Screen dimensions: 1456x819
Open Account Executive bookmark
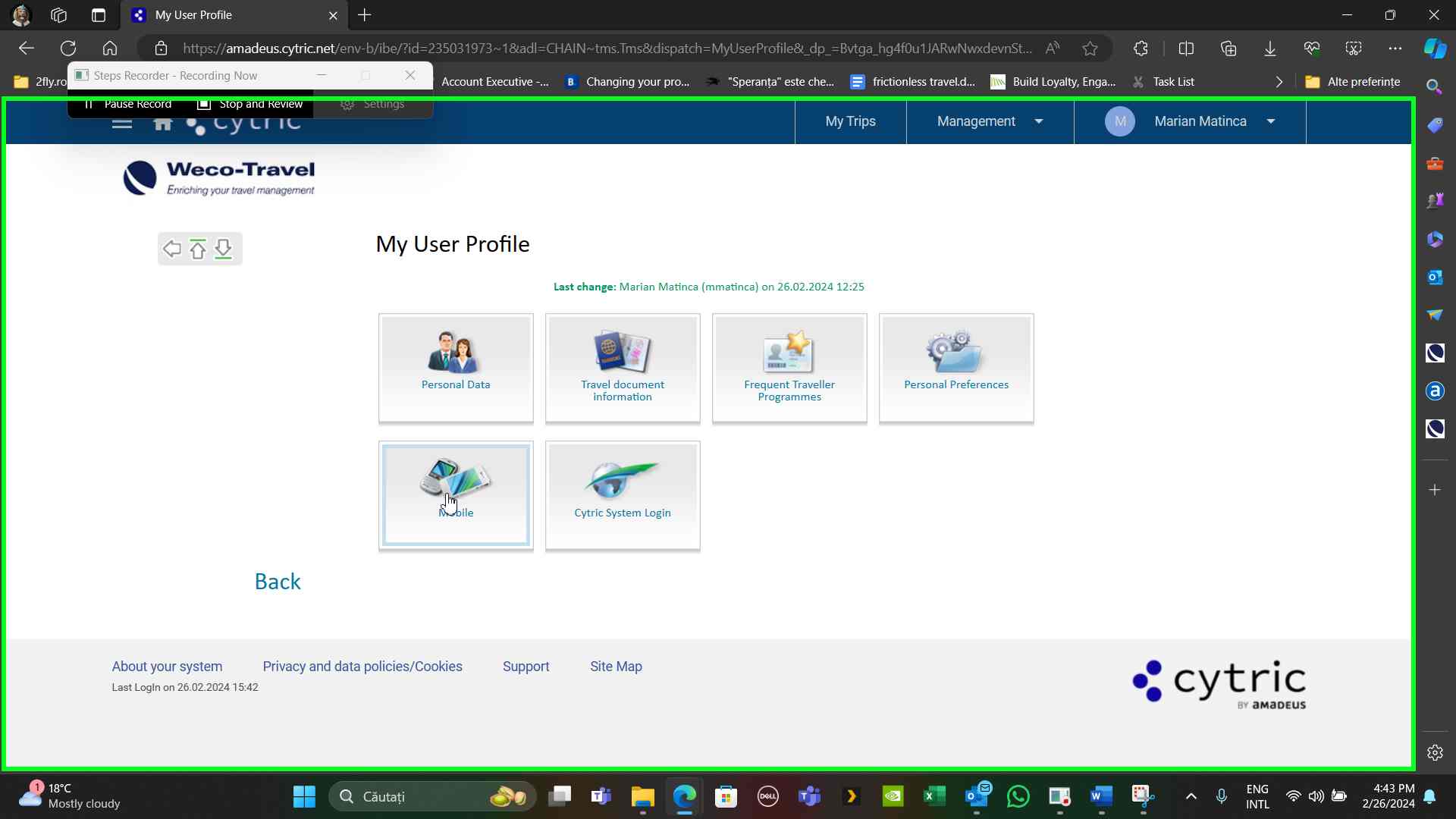494,82
